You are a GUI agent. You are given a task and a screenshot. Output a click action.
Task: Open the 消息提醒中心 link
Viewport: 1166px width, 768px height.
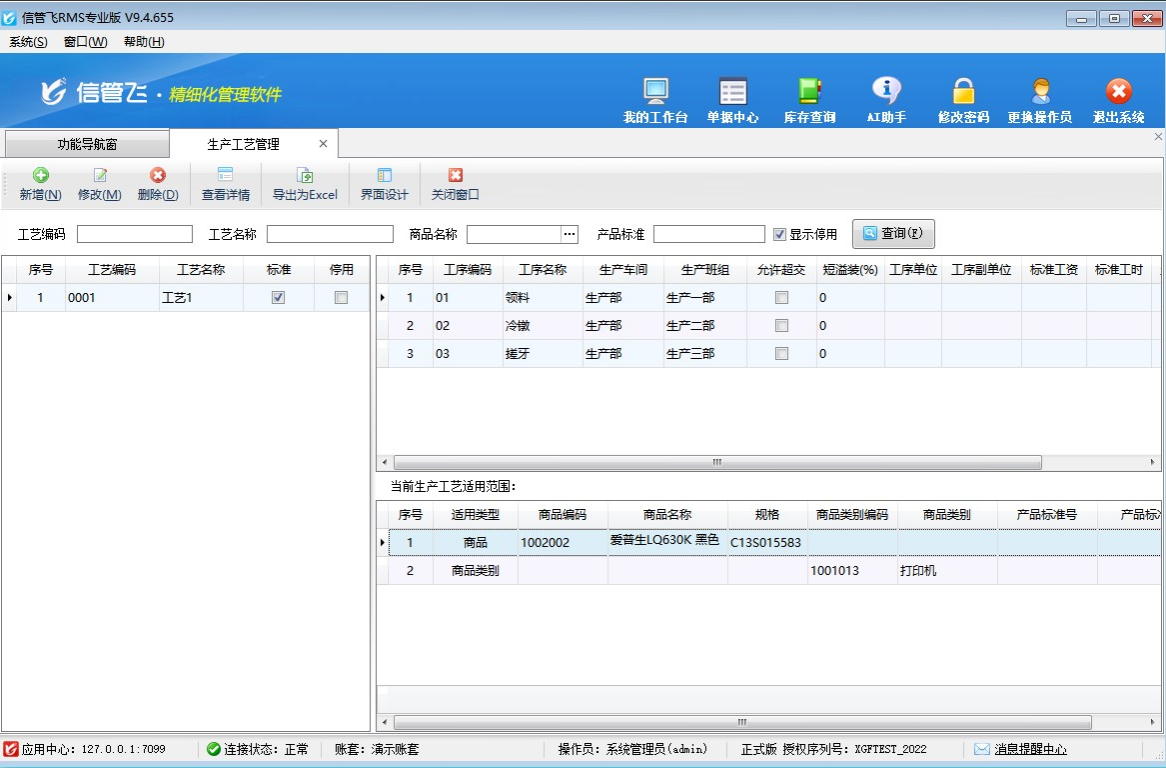1030,749
